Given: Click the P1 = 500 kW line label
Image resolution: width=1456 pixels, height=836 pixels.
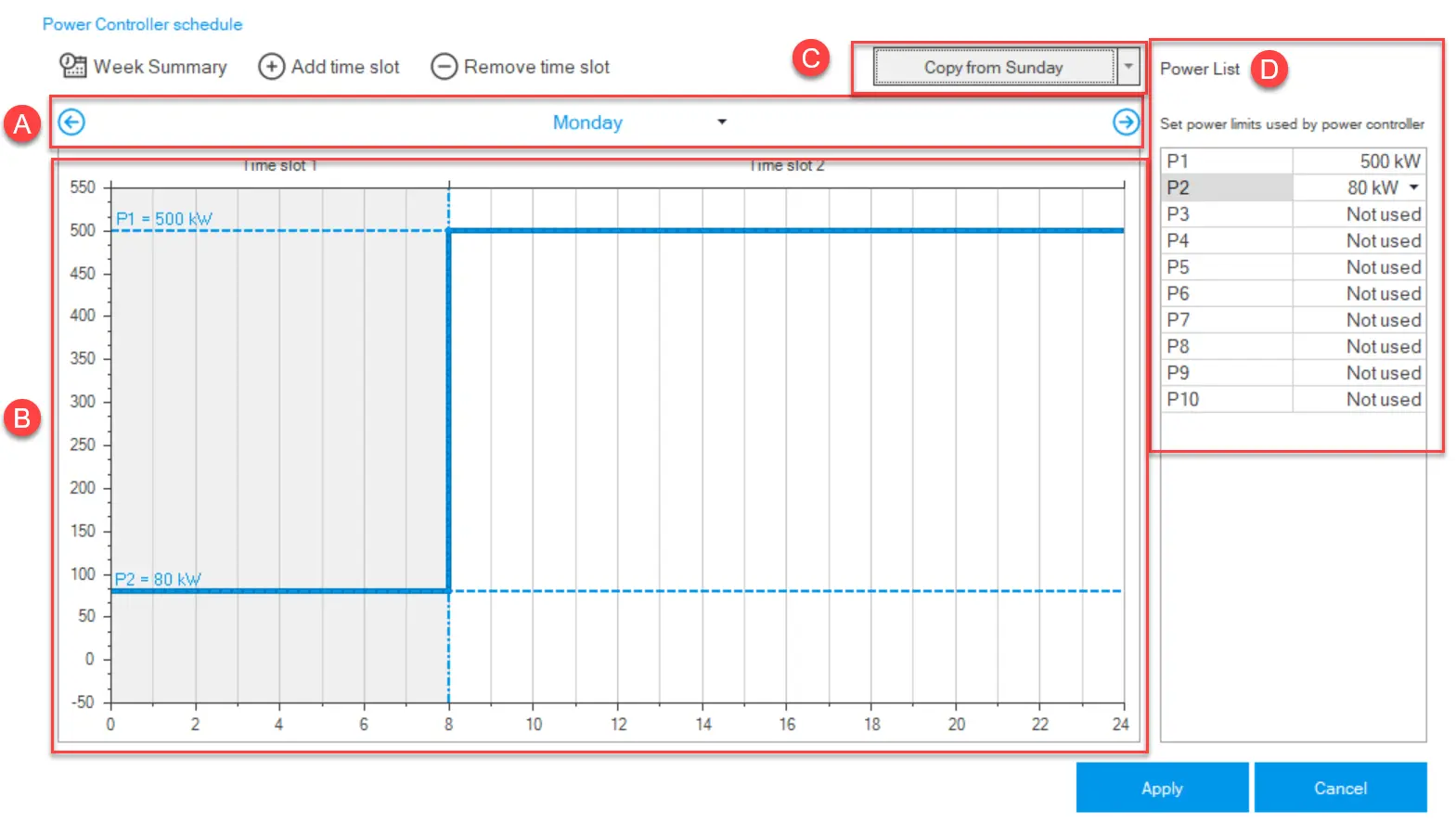Looking at the screenshot, I should point(163,219).
